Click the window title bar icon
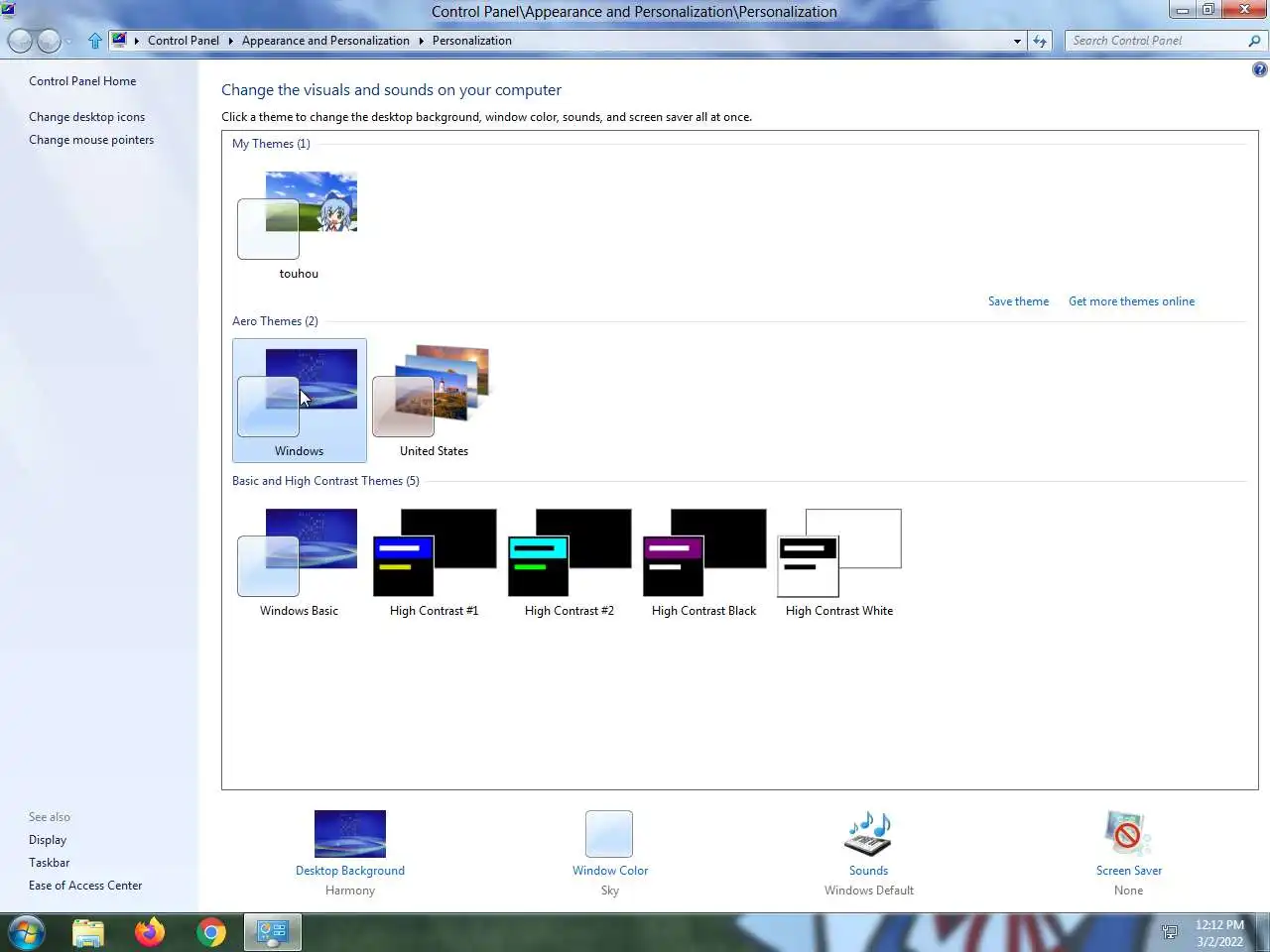 click(8, 10)
